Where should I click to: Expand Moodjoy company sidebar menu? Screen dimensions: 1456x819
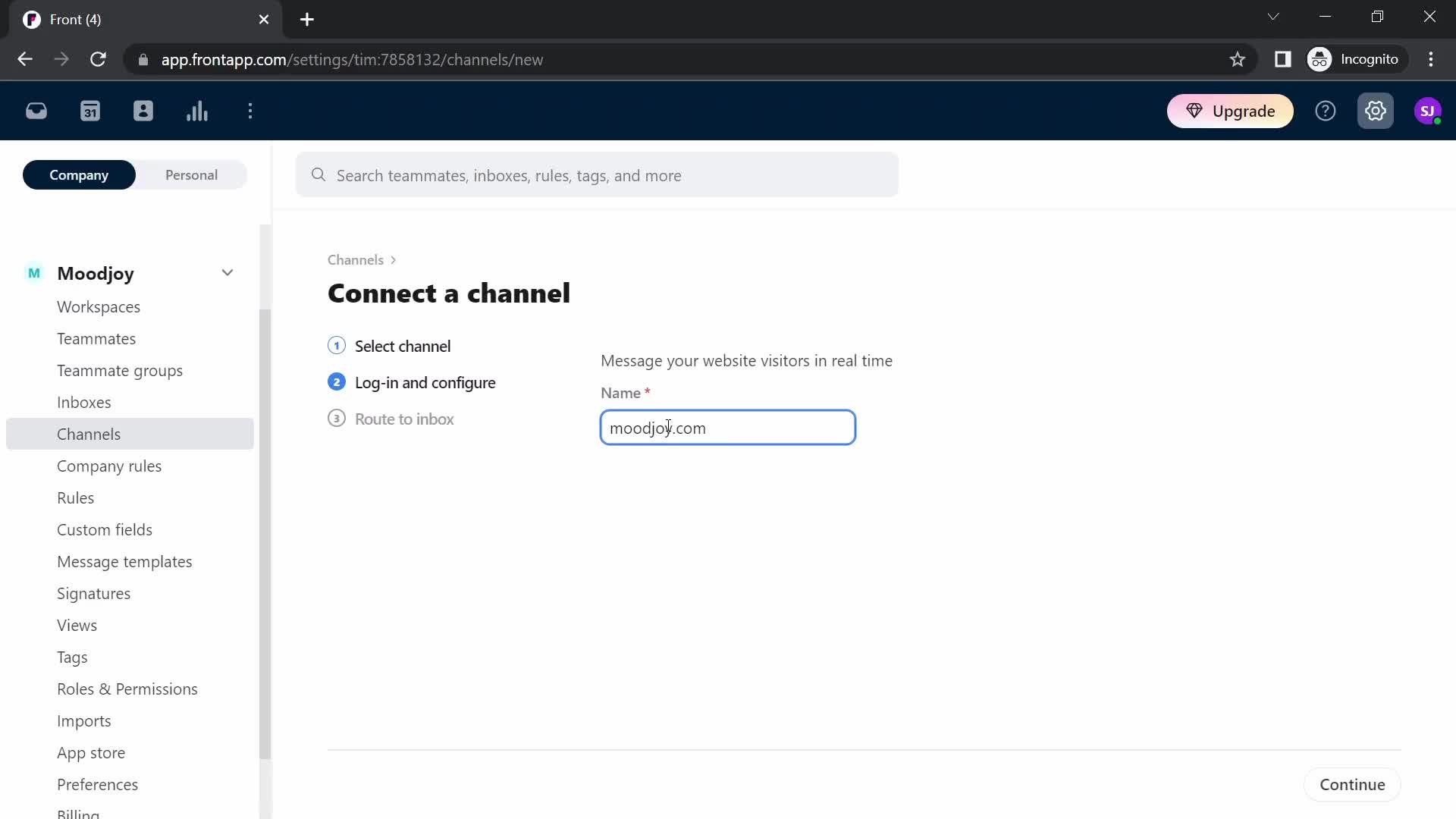(228, 273)
